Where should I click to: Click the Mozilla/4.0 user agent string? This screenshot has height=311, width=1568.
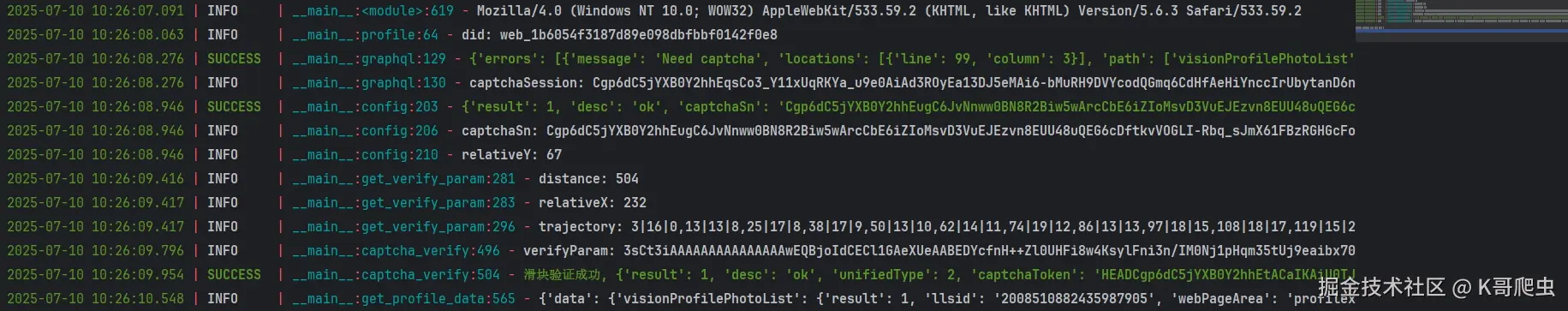[x=889, y=11]
